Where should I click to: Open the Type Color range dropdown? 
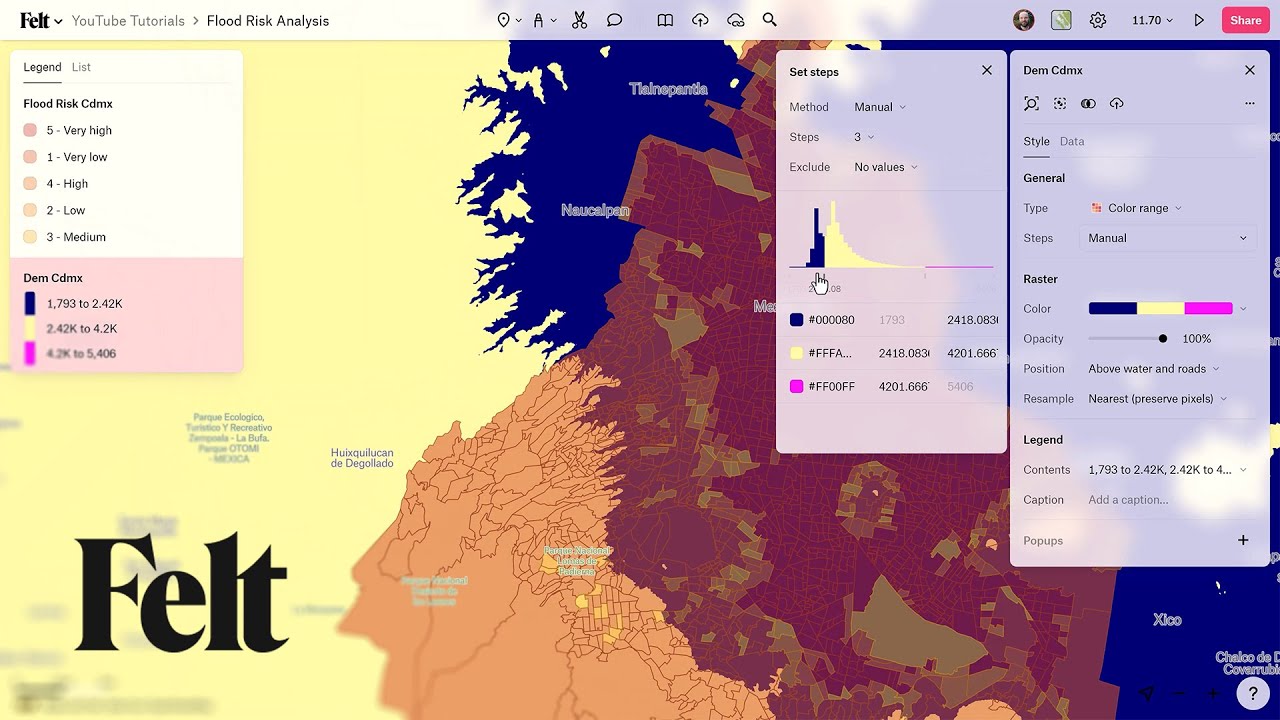click(x=1136, y=208)
